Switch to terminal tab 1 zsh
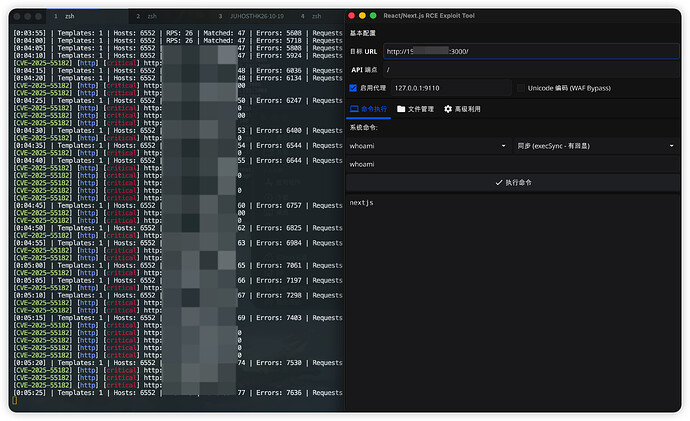 click(x=69, y=16)
